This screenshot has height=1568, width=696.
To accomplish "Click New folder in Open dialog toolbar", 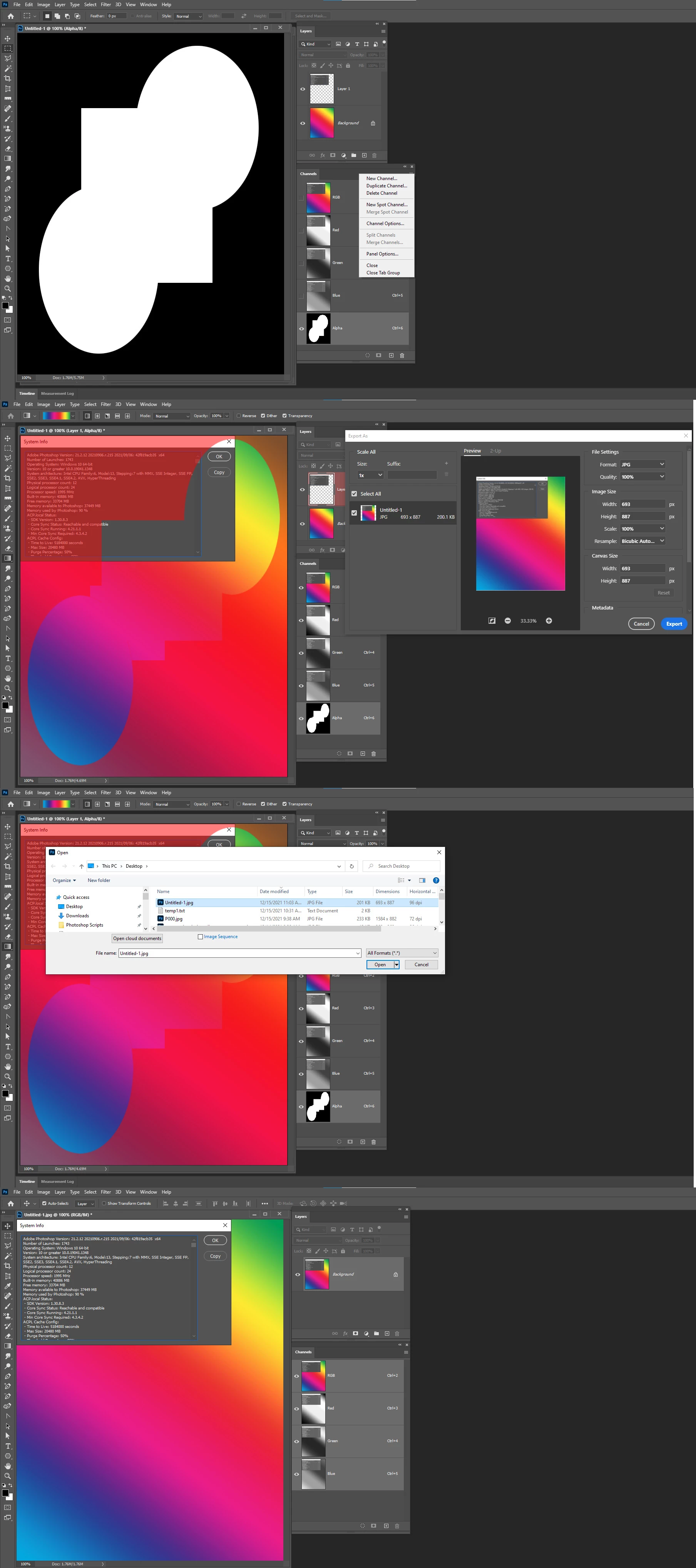I will pos(99,880).
